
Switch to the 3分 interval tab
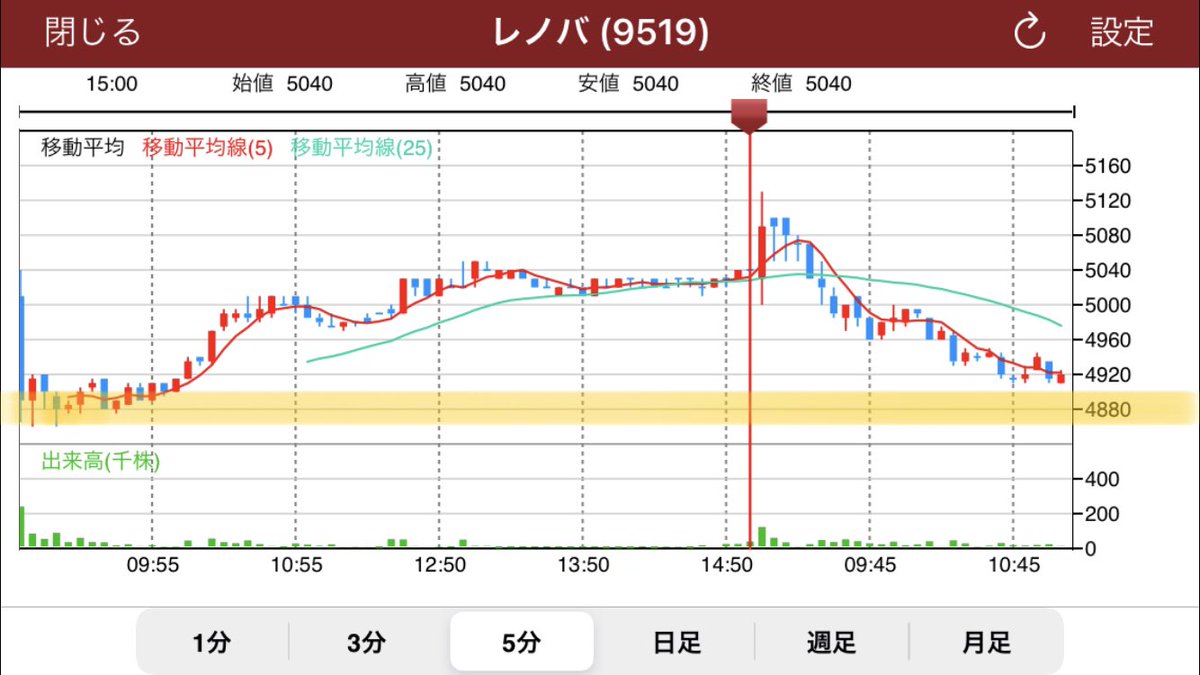367,643
